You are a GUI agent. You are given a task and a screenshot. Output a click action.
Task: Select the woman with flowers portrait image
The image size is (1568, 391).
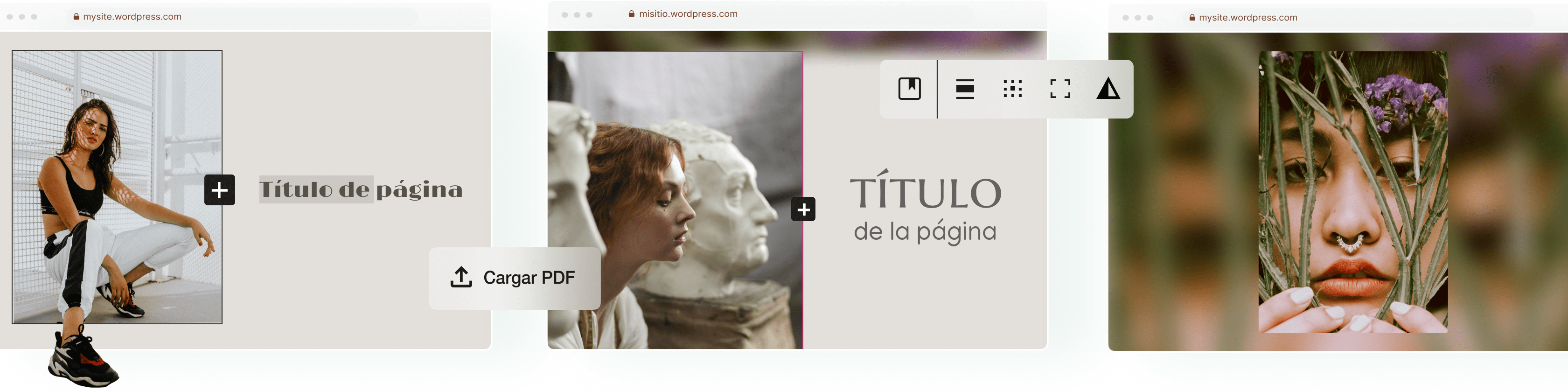point(1353,192)
